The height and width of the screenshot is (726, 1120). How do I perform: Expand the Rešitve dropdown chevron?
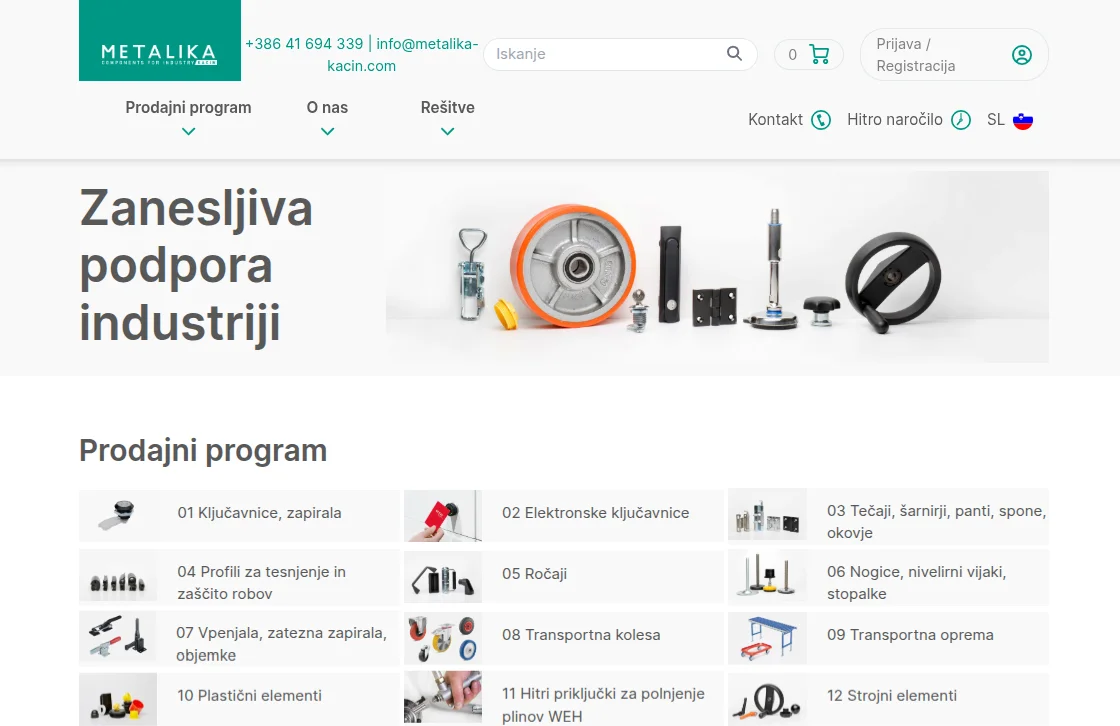pyautogui.click(x=447, y=130)
